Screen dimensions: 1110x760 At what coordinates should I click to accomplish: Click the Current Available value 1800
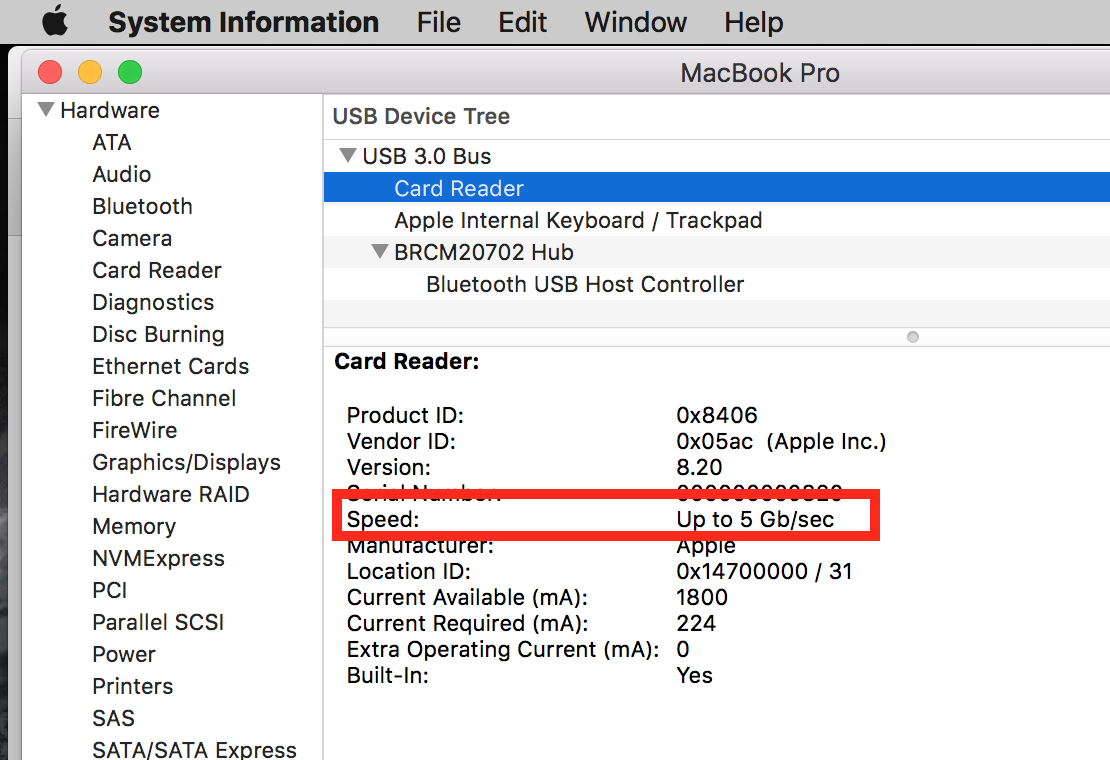(702, 597)
